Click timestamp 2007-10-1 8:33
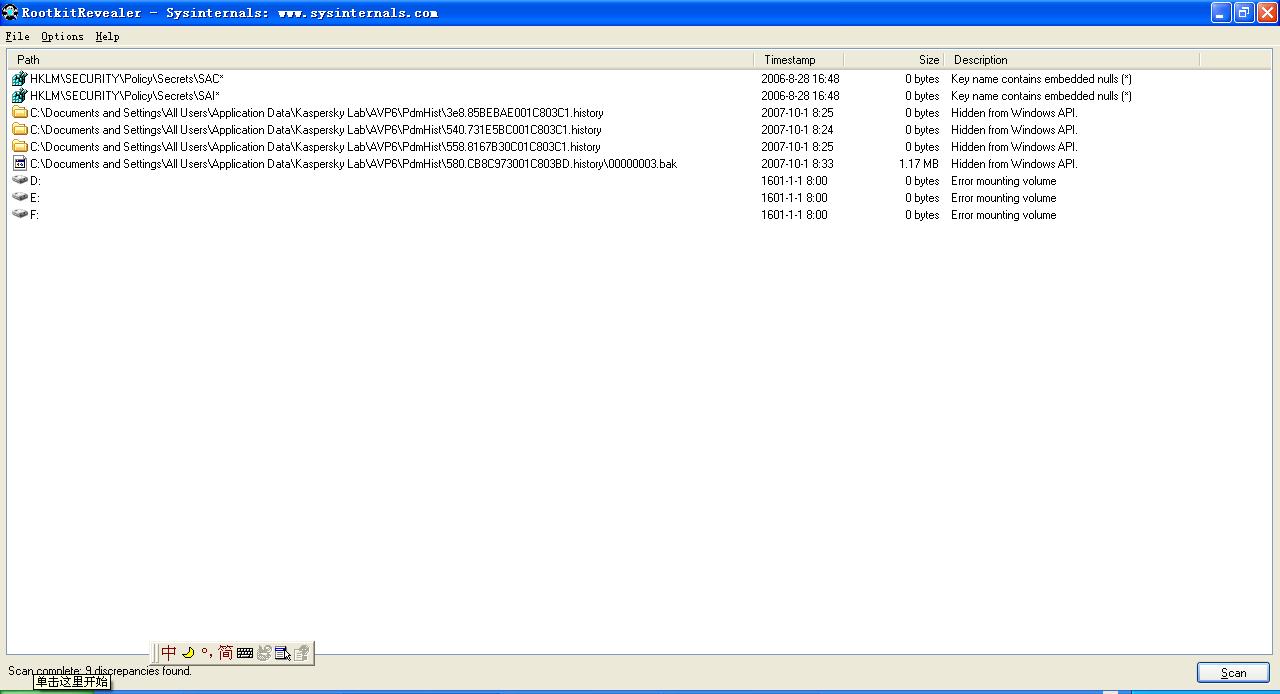 pyautogui.click(x=797, y=164)
